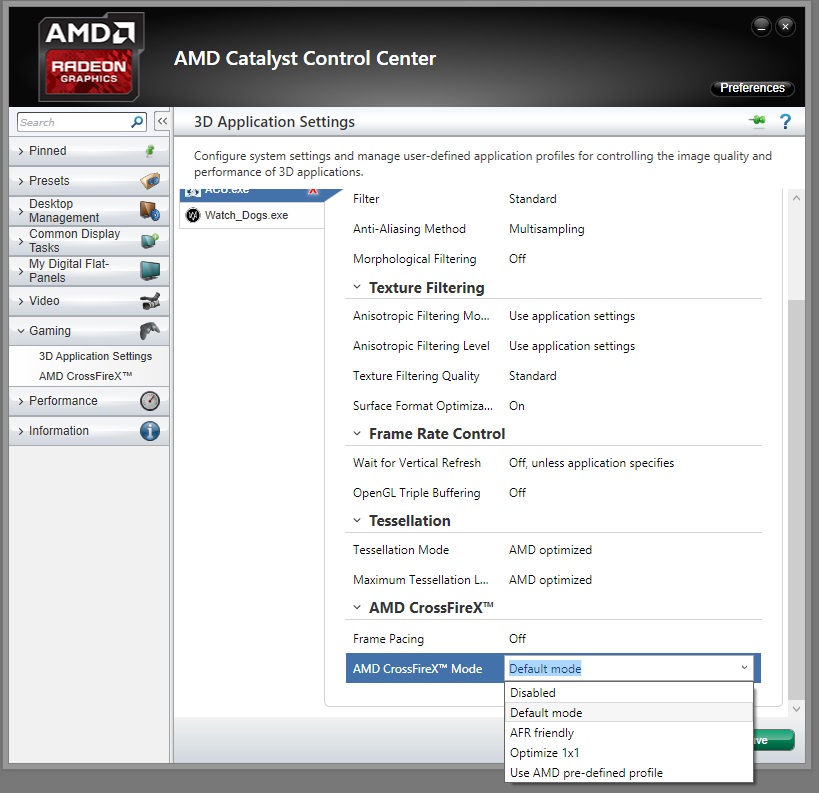Click the blue Information icon
The image size is (819, 793).
pyautogui.click(x=150, y=431)
